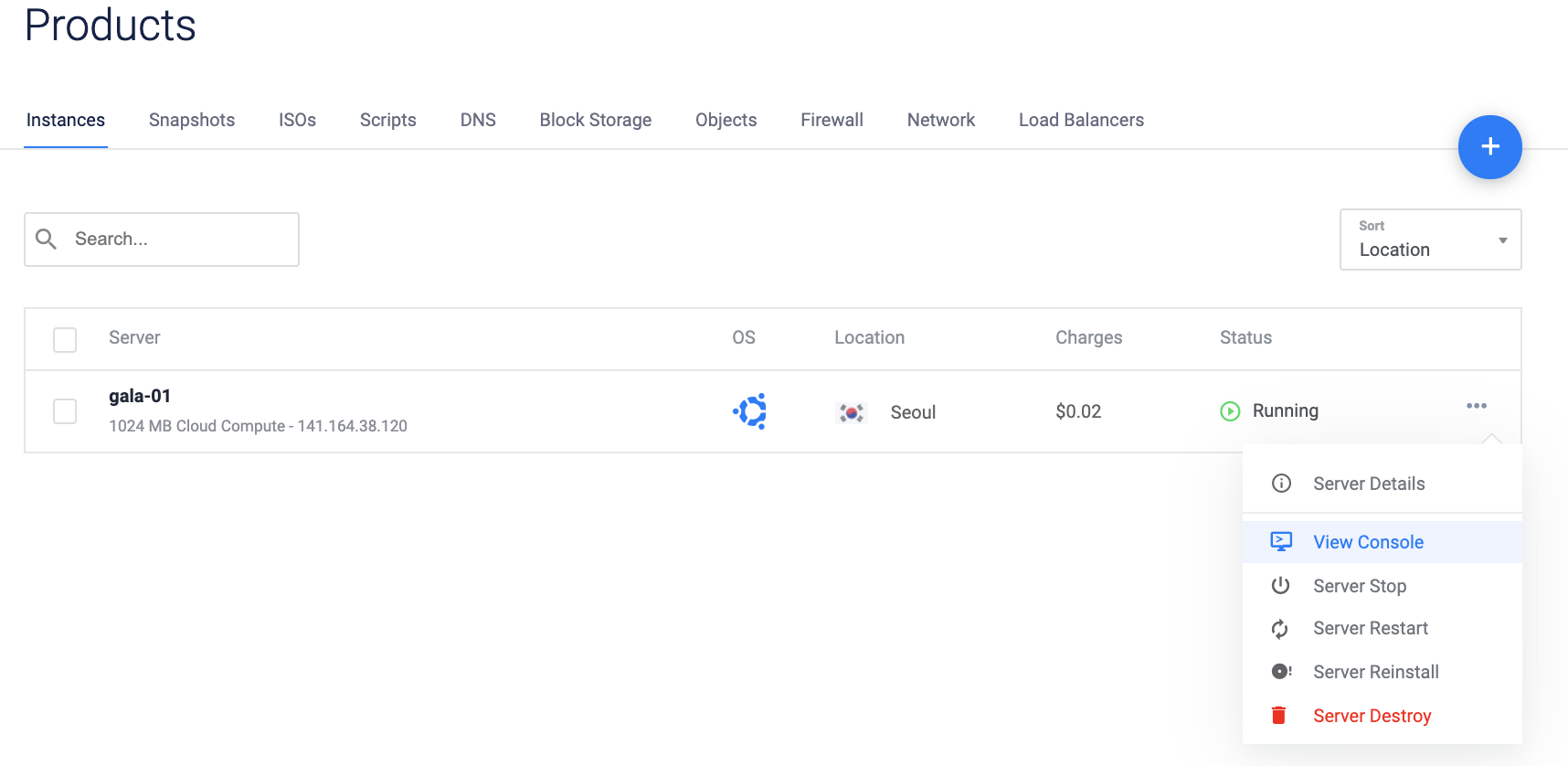Click the 1024 MB Cloud Compute description
Image resolution: width=1568 pixels, height=766 pixels.
[x=258, y=426]
